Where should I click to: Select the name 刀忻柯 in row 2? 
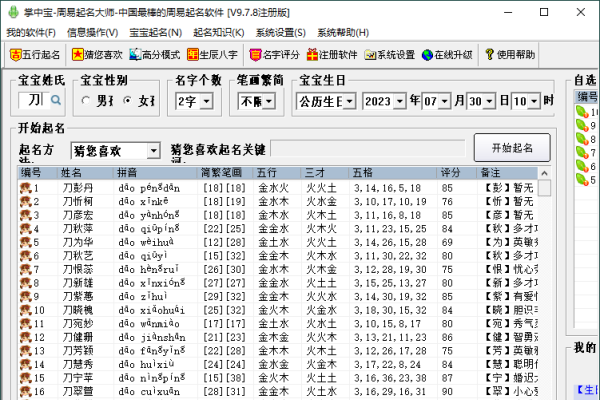(x=78, y=202)
